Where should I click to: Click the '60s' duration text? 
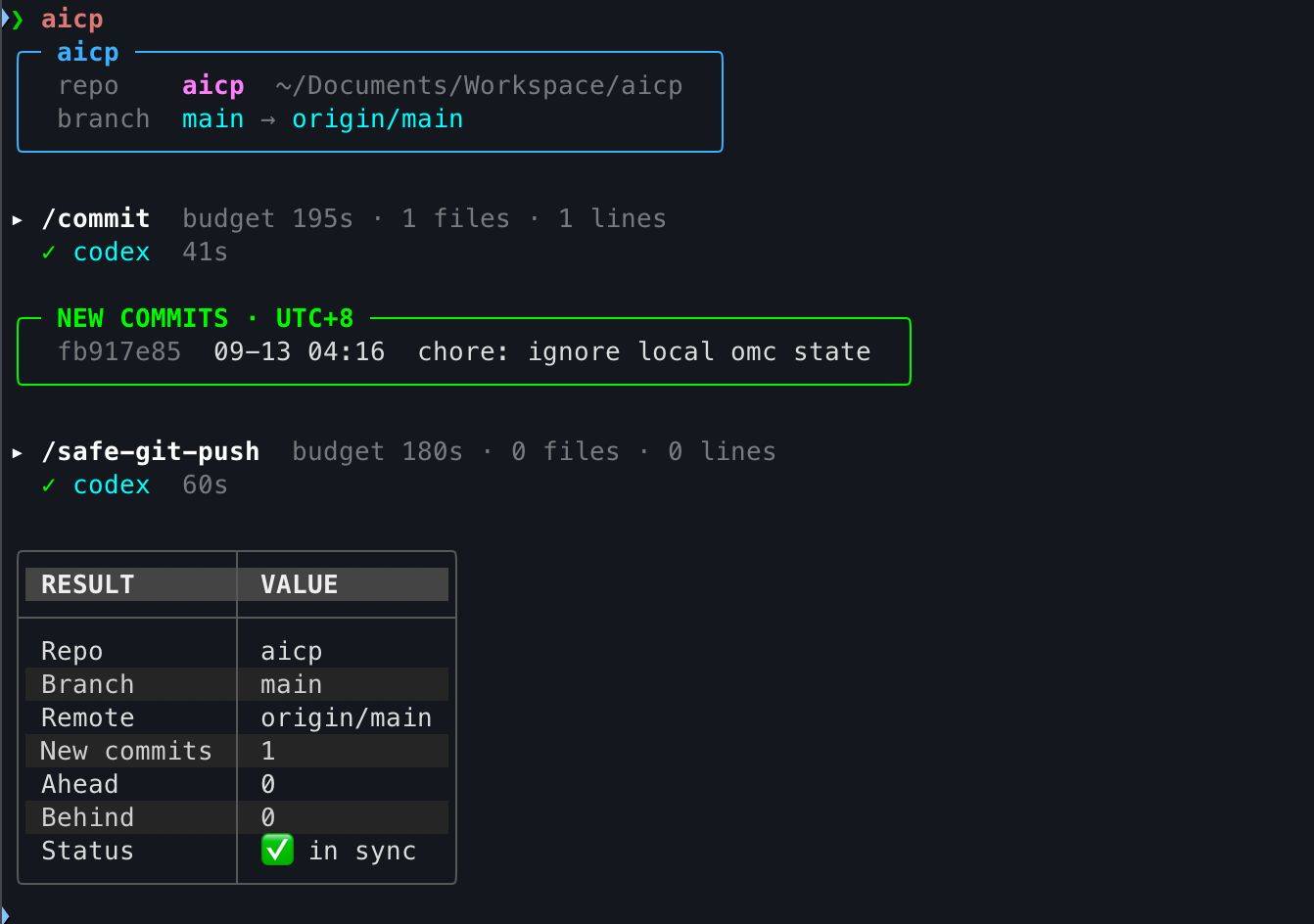click(x=205, y=485)
